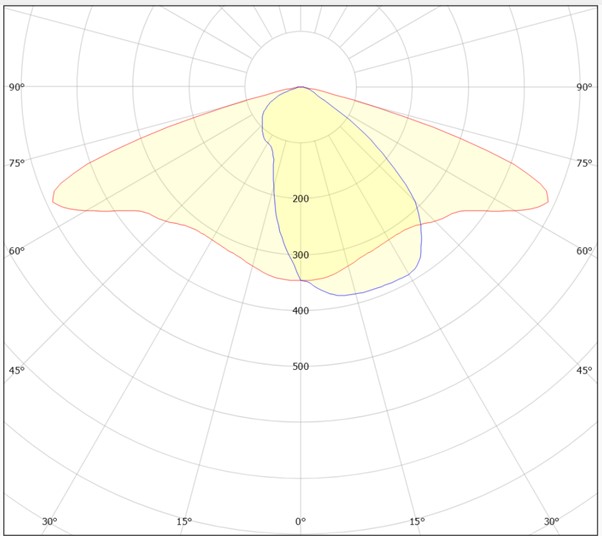The width and height of the screenshot is (602, 536).
Task: Select the 90° label on right side
Action: [x=584, y=88]
